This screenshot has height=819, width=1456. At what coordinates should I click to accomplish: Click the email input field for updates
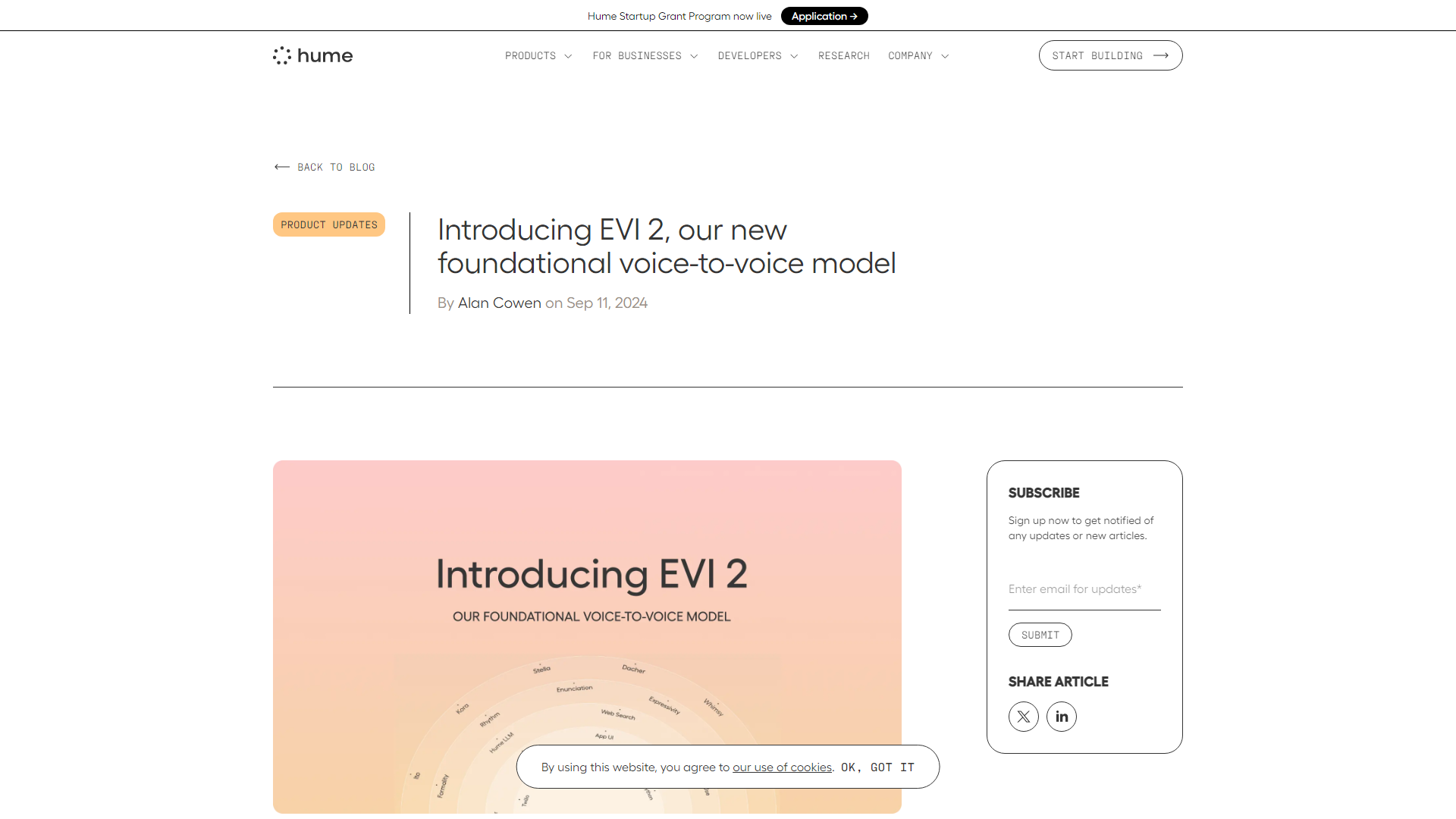1084,589
